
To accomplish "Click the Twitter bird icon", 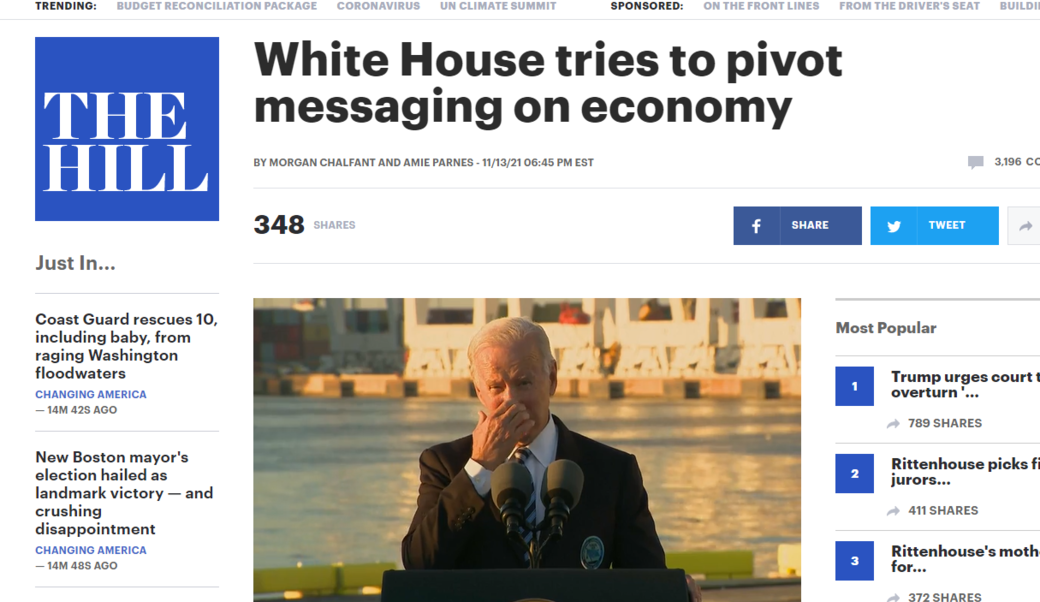I will 893,226.
